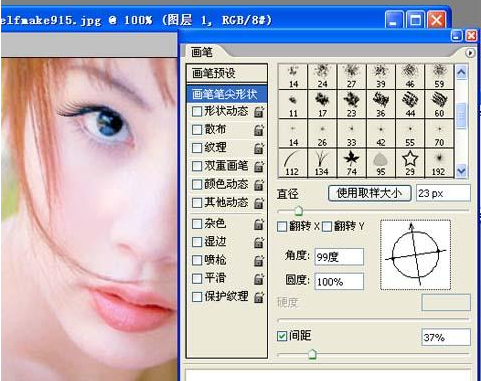This screenshot has height=381, width=481.
Task: Open 画笔预设 brush presets section
Action: coord(227,73)
